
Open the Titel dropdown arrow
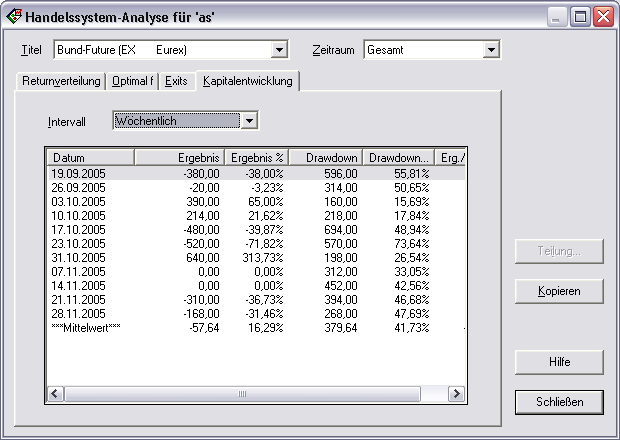279,50
